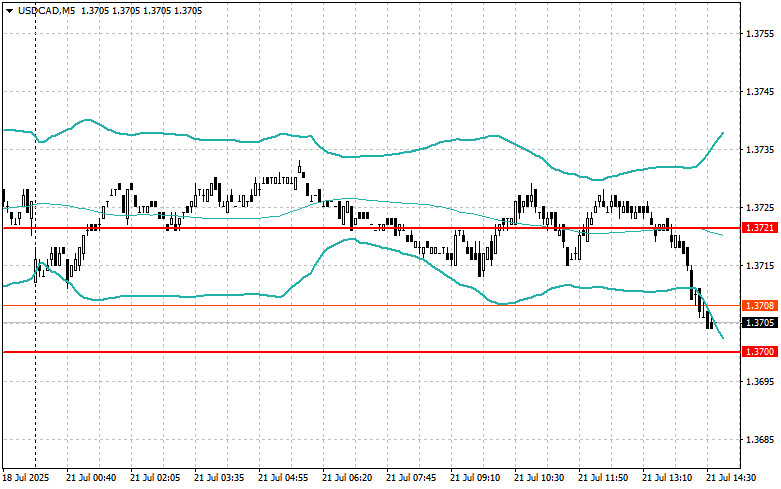Select the USDCAD,M5 symbol title
Screen dimensions: 781x489
coord(46,10)
